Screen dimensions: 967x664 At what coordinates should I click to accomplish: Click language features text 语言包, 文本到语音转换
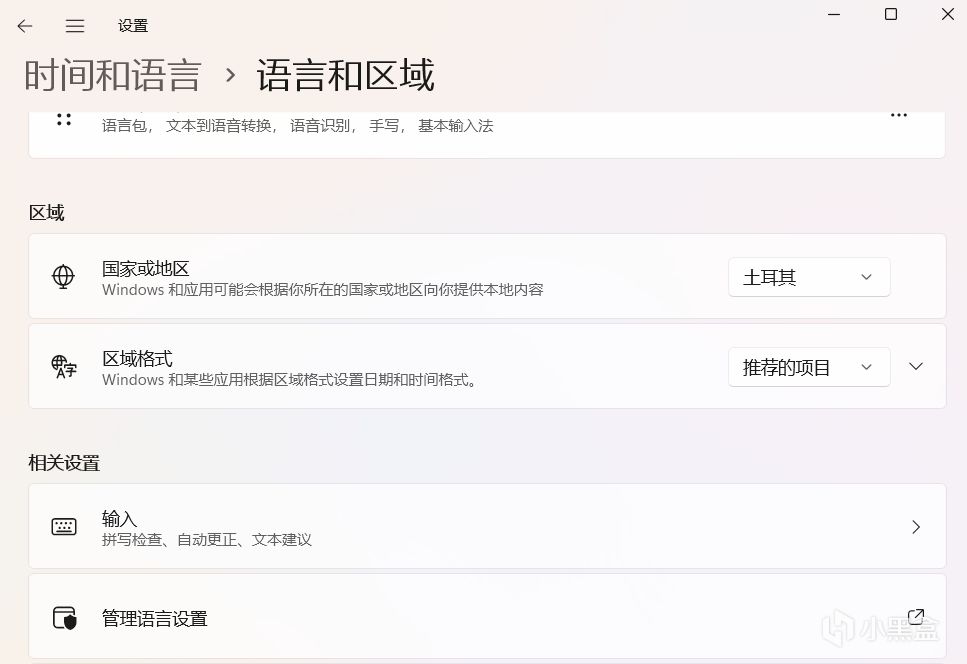(298, 126)
